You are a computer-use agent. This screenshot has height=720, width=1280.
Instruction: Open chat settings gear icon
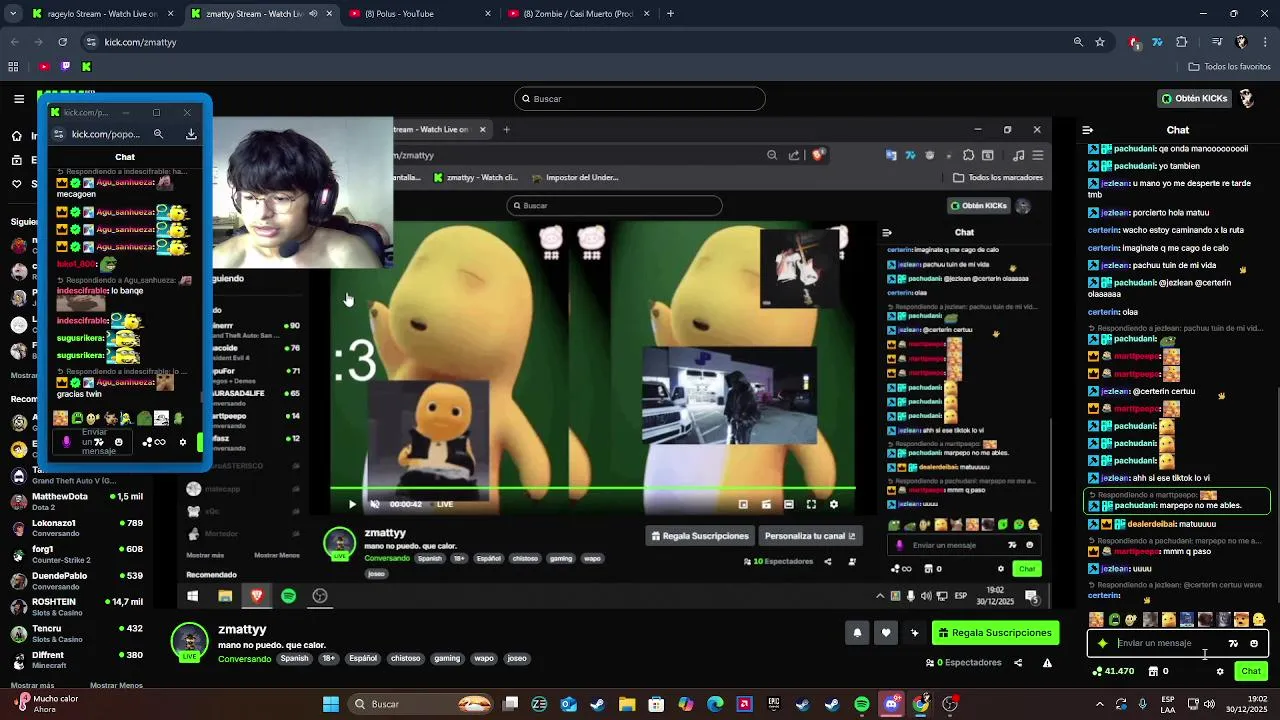[1220, 672]
